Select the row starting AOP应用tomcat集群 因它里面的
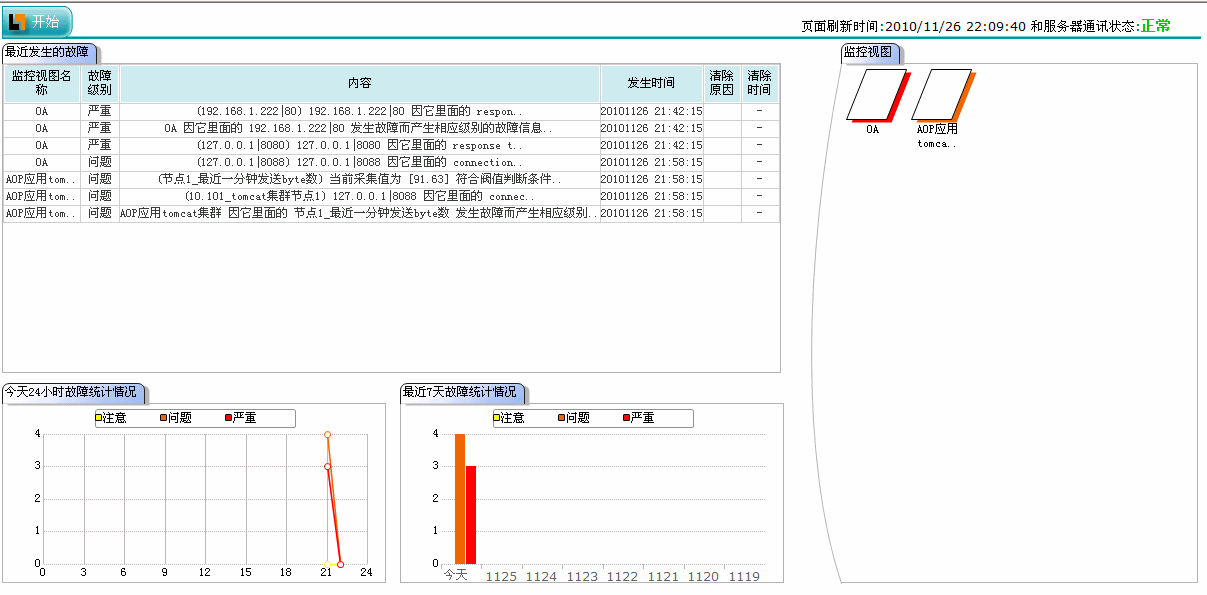 pyautogui.click(x=391, y=214)
